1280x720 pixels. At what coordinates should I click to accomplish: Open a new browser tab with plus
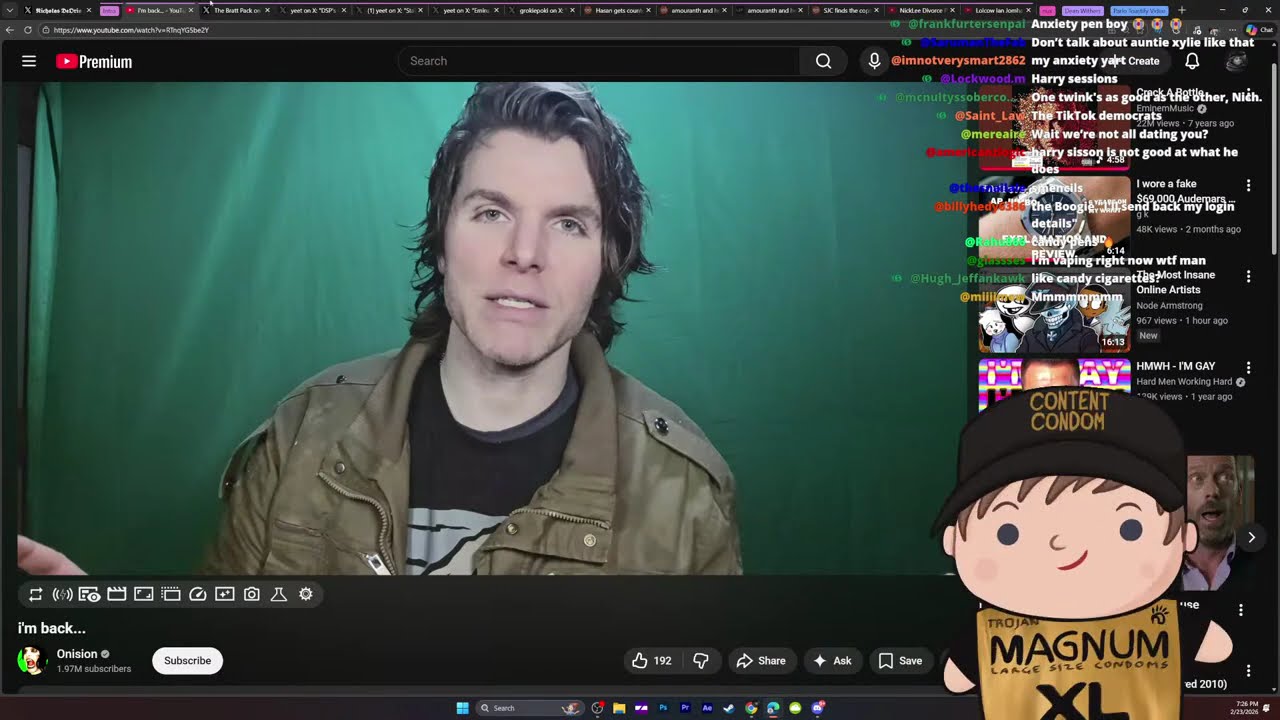click(1181, 10)
